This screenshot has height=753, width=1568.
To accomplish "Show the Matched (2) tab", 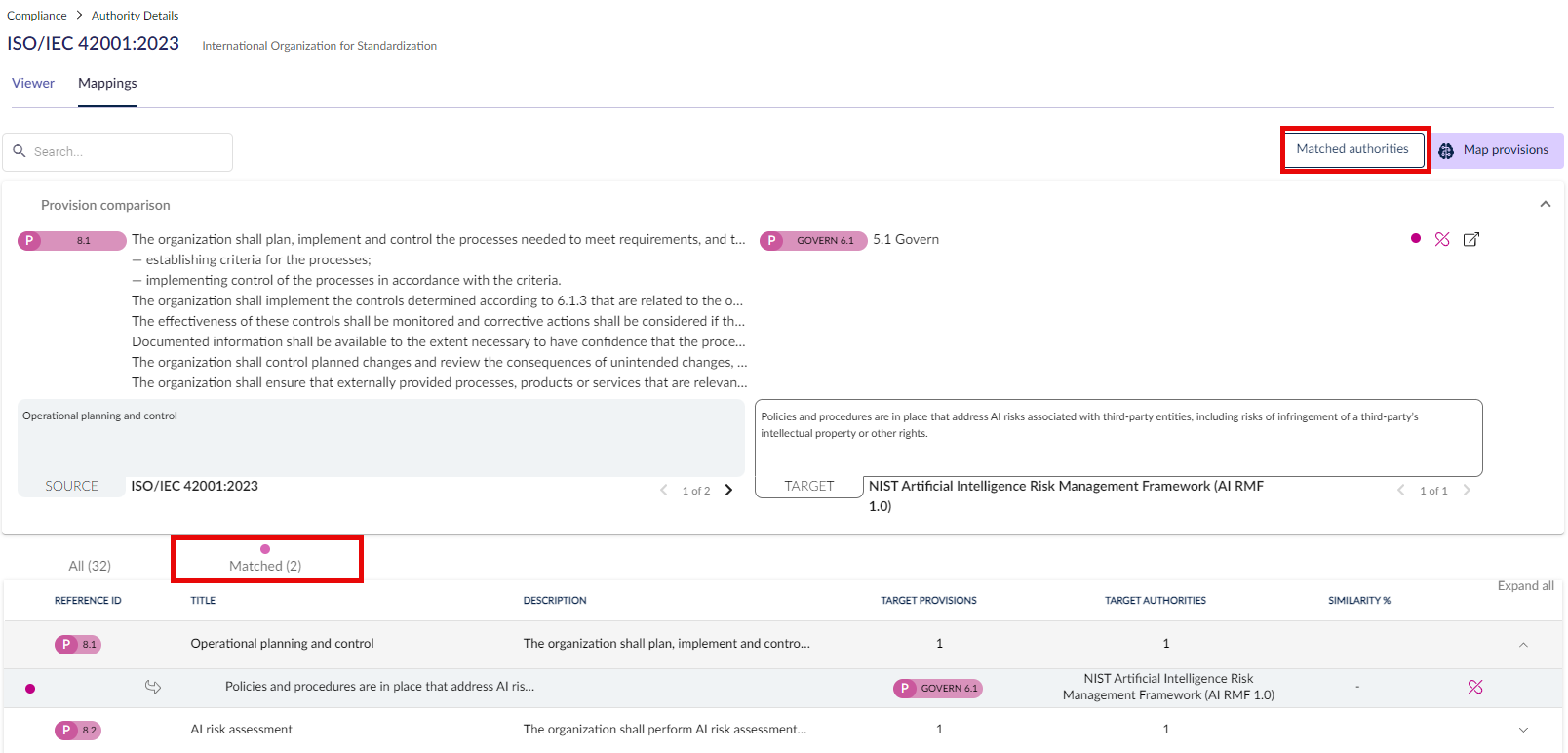I will 265,566.
